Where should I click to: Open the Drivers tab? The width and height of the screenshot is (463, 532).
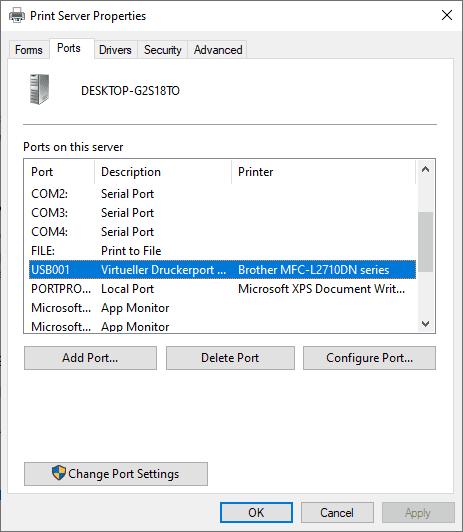(x=115, y=50)
